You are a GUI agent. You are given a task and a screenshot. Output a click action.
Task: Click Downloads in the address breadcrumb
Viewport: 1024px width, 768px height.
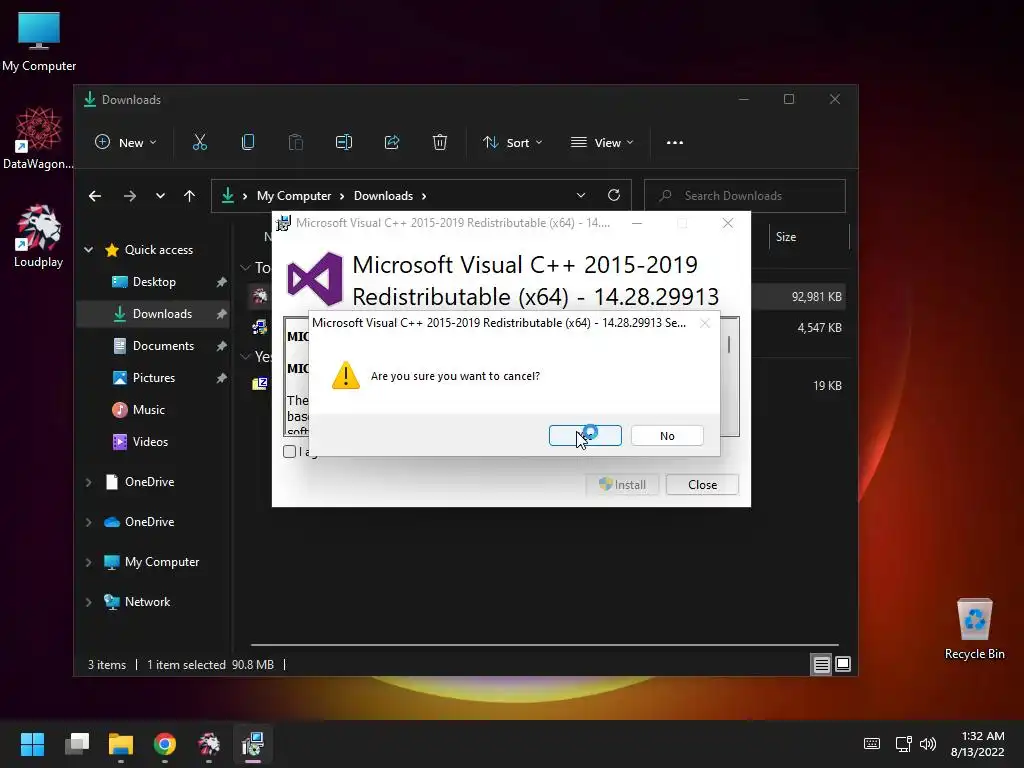[383, 196]
